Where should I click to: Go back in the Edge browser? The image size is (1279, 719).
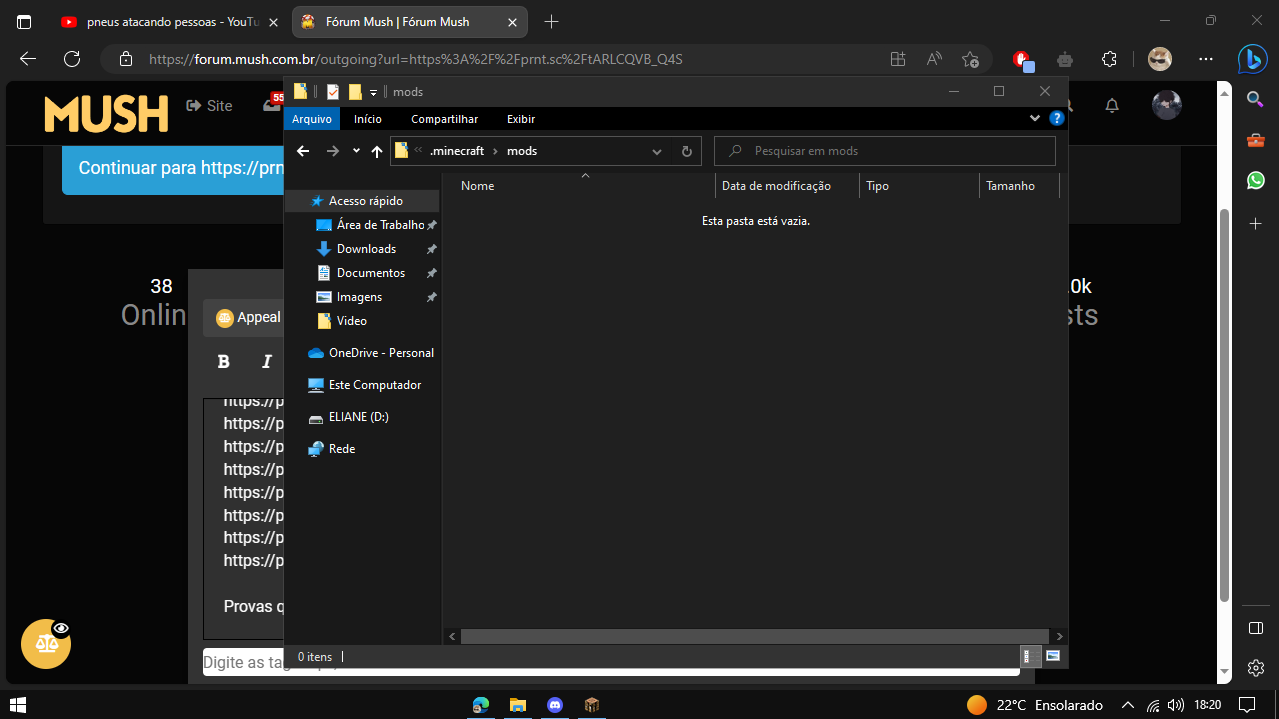coord(27,59)
